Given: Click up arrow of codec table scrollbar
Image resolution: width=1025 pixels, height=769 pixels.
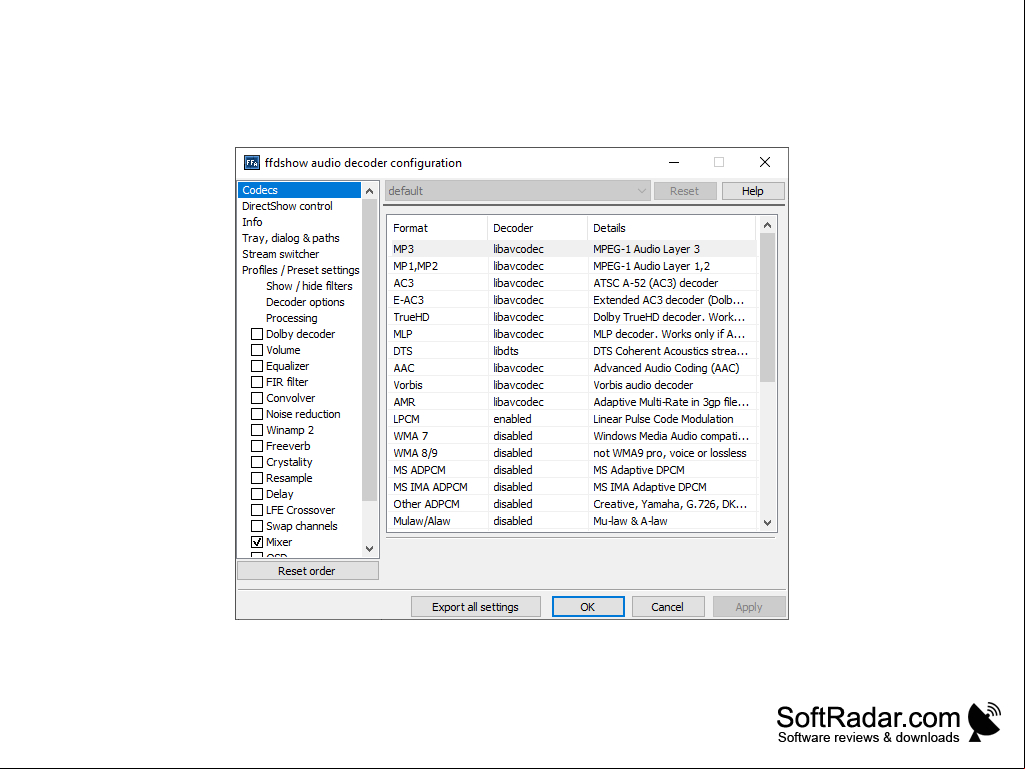Looking at the screenshot, I should tap(767, 226).
